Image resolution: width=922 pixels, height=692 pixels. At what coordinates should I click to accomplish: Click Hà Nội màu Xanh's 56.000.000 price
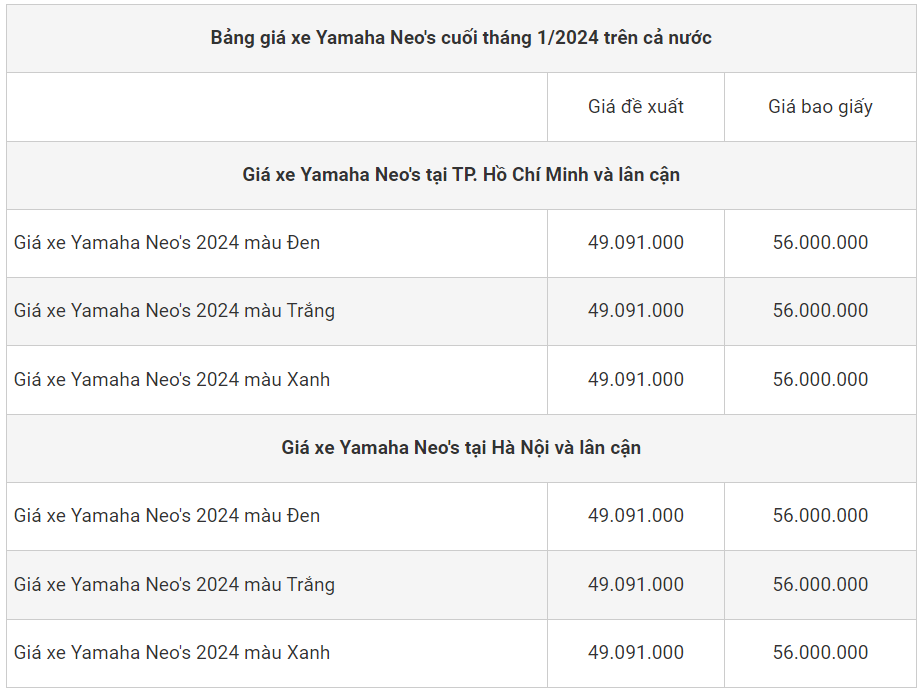820,653
